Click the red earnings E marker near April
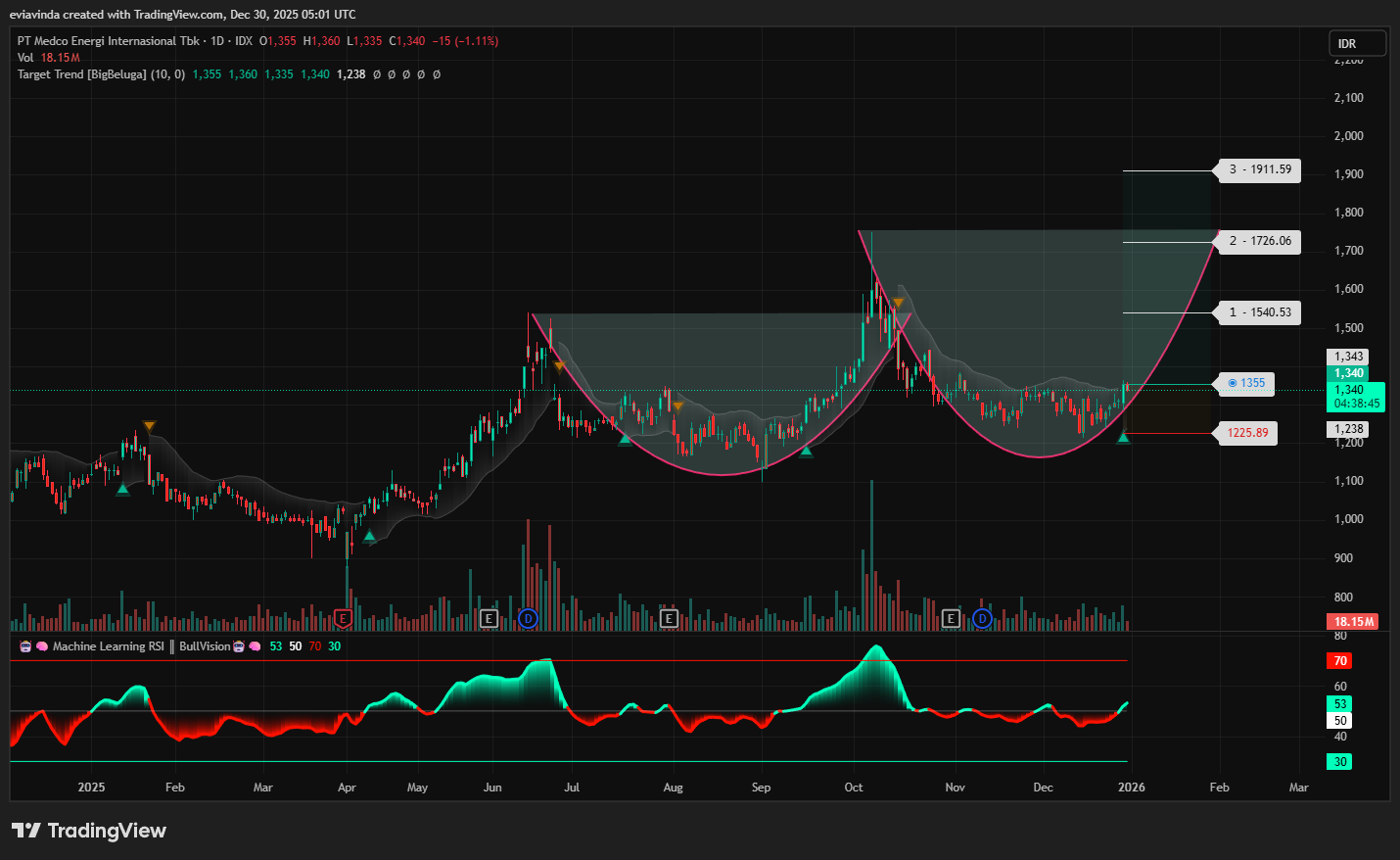Screen dimensions: 1400x860 click(x=343, y=618)
